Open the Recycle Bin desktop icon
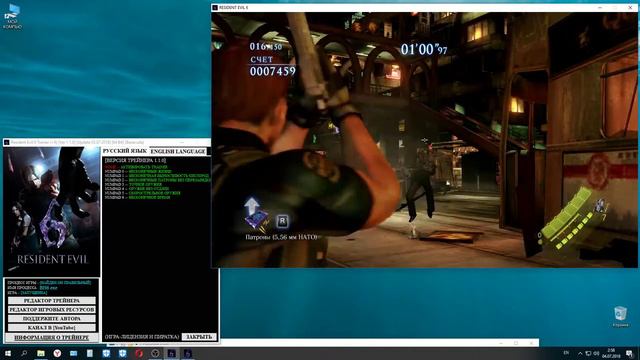640x360 pixels. [x=620, y=317]
